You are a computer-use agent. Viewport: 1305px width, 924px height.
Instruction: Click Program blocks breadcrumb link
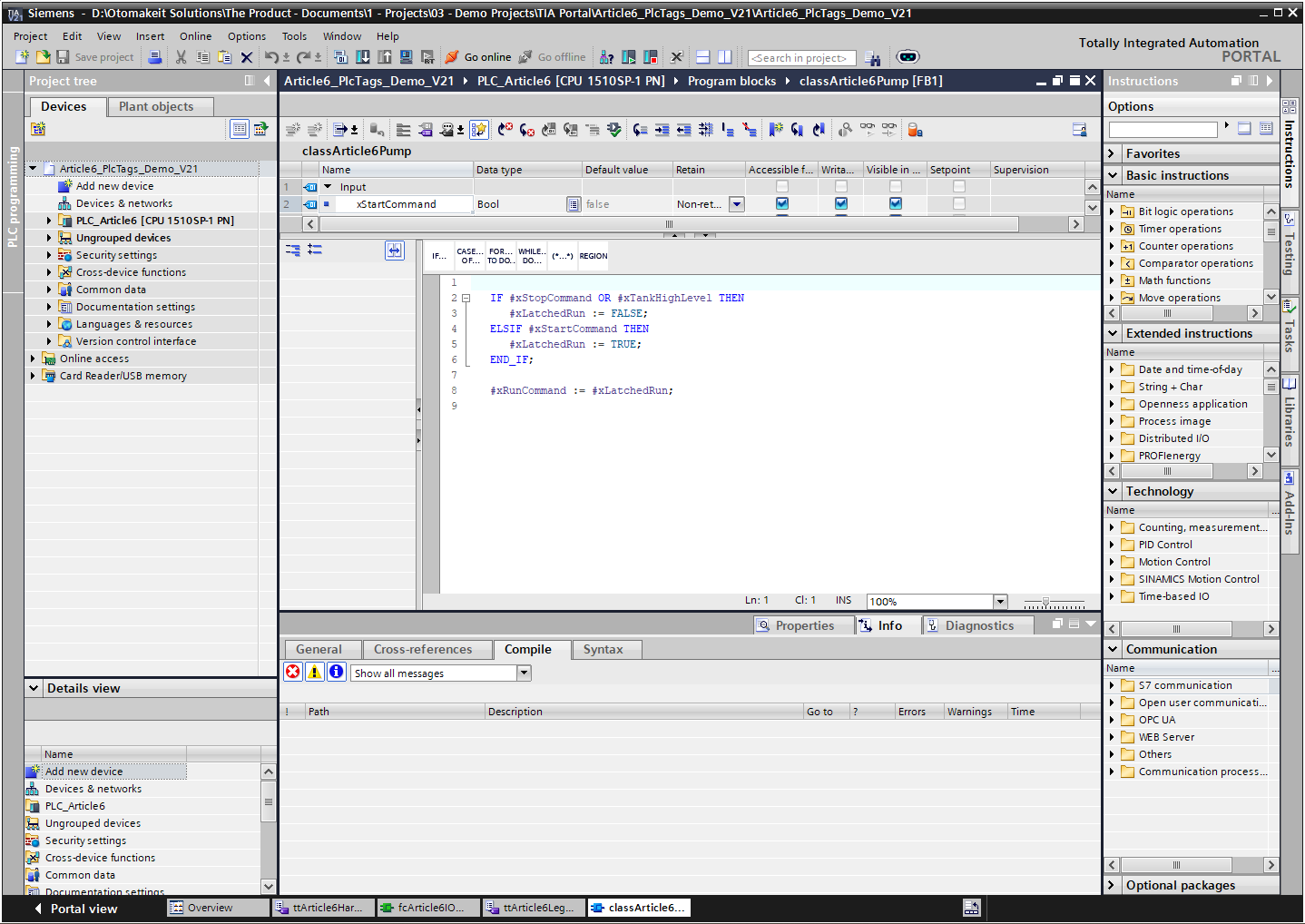click(731, 81)
